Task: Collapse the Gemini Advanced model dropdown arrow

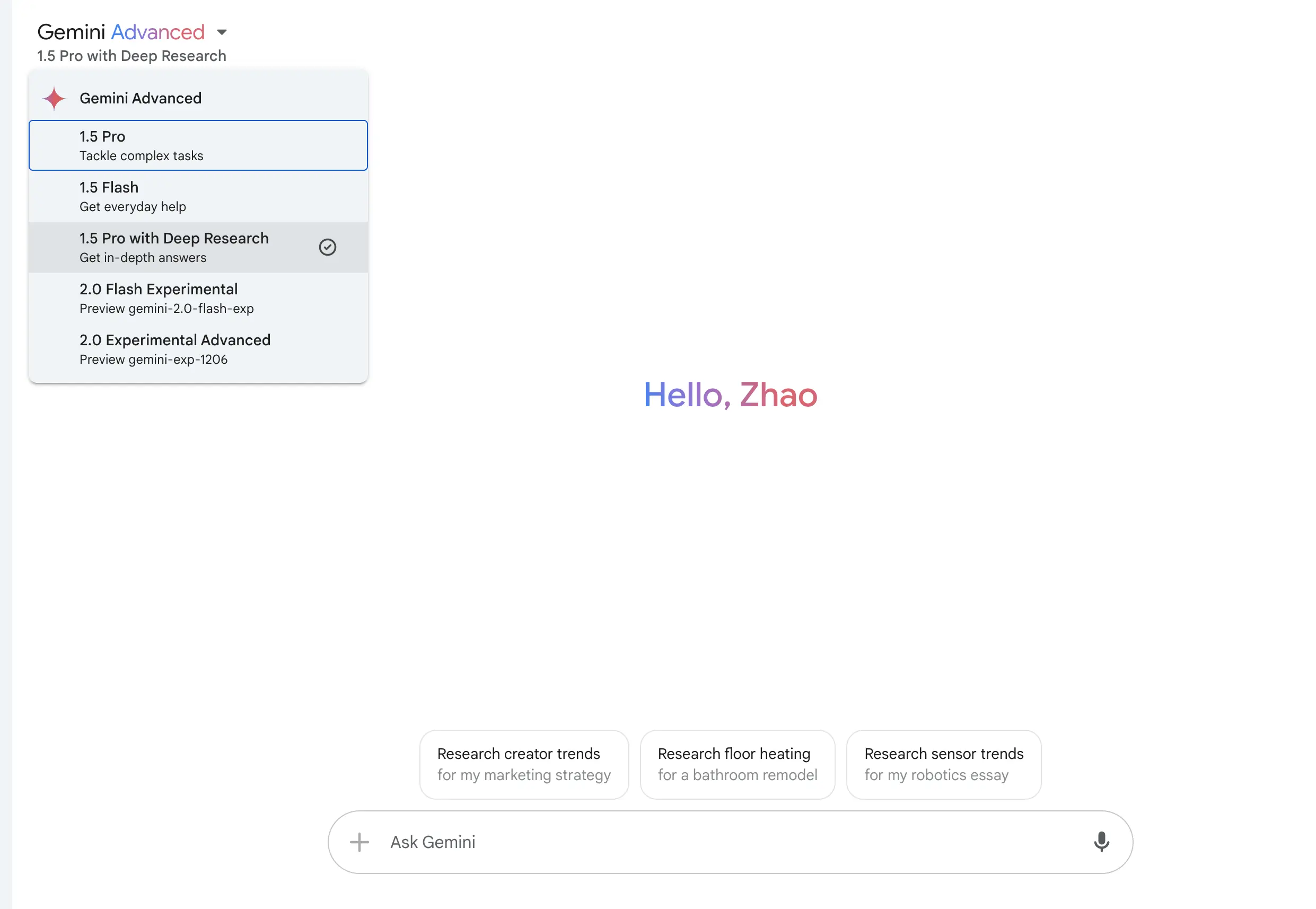Action: 222,32
